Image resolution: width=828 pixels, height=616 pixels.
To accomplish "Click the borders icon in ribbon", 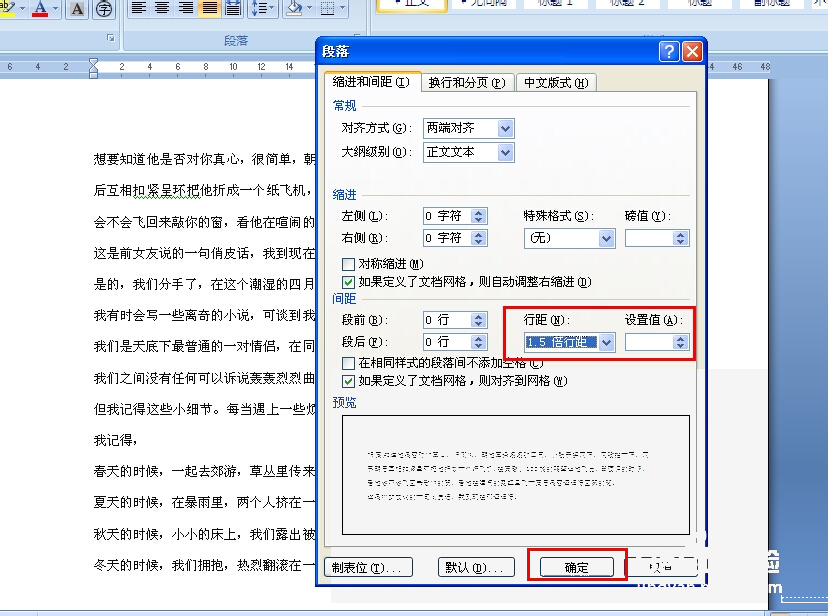I will tap(328, 8).
